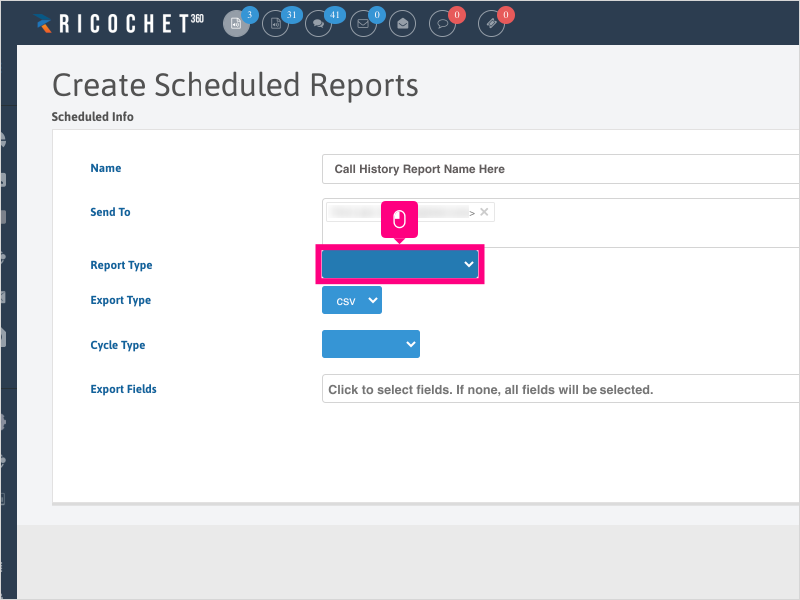Open the ticket icon with red badge
The width and height of the screenshot is (800, 600).
(x=491, y=23)
